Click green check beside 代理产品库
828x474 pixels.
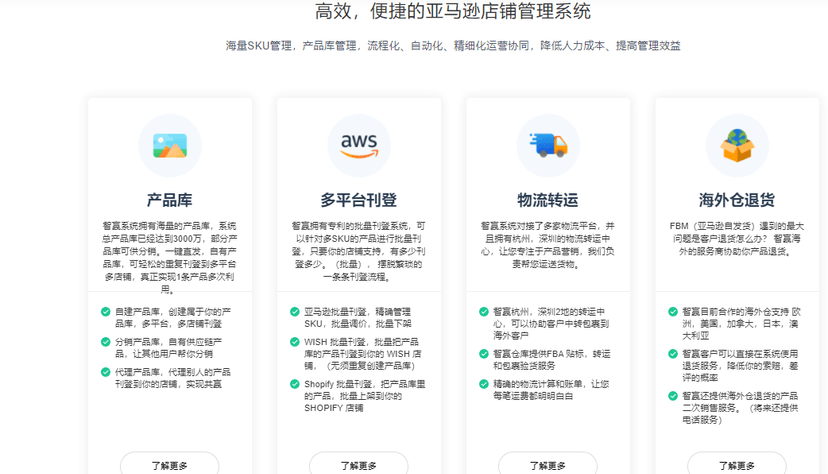click(106, 372)
